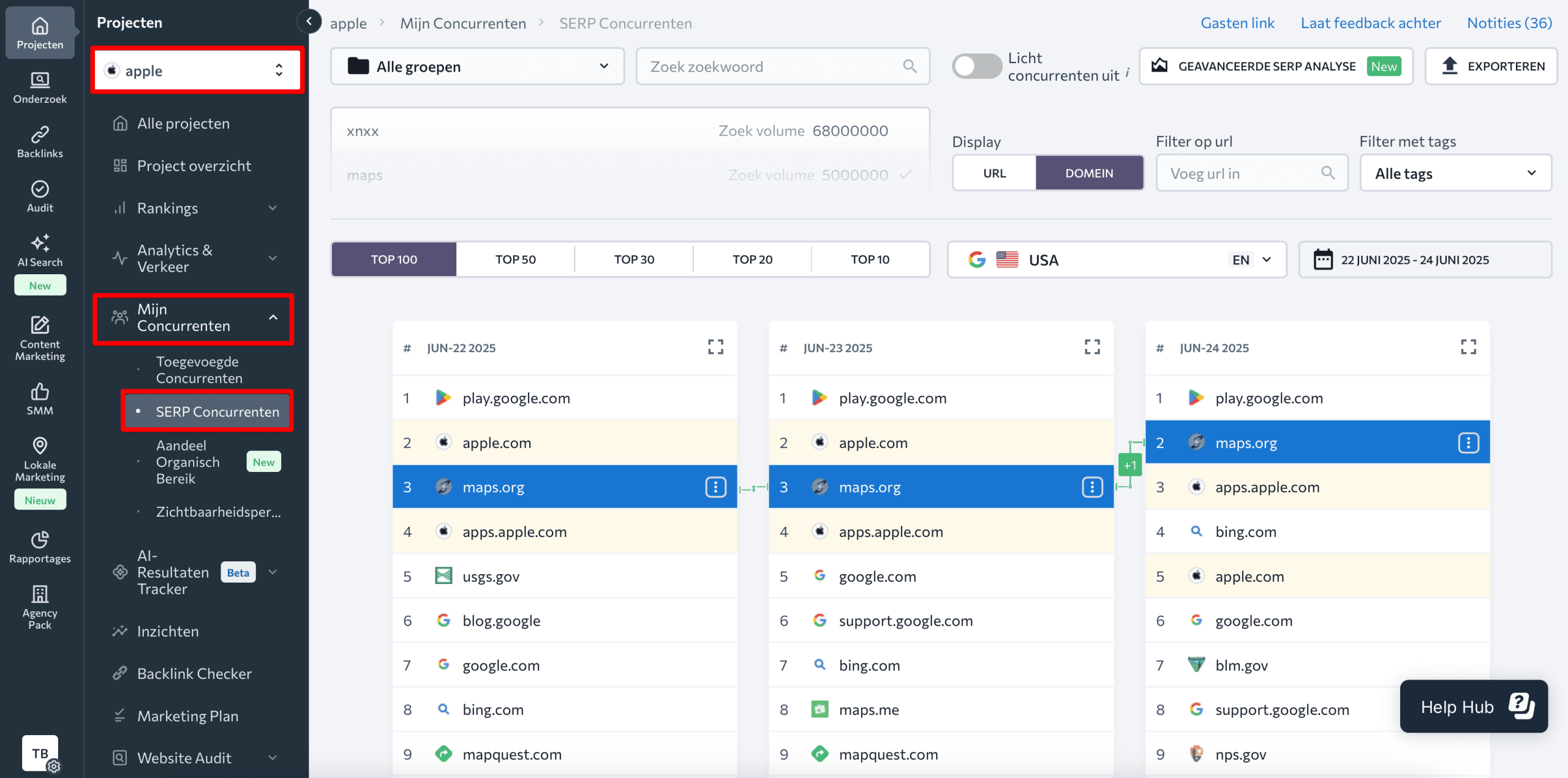Screen dimensions: 1568x778
Task: Click the apple breadcrumb link
Action: (349, 23)
